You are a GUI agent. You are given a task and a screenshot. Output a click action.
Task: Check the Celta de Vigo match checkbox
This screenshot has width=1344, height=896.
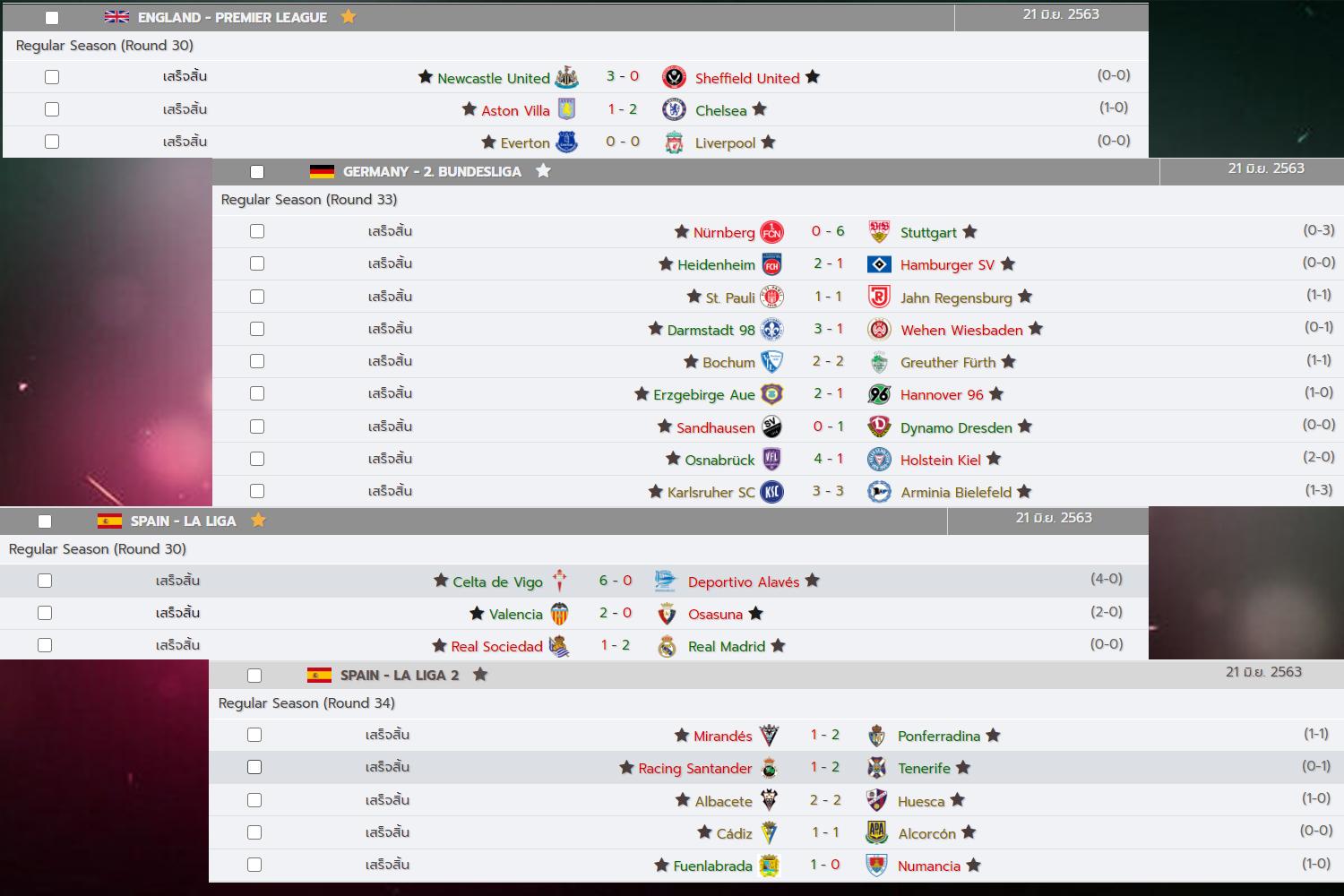point(45,581)
